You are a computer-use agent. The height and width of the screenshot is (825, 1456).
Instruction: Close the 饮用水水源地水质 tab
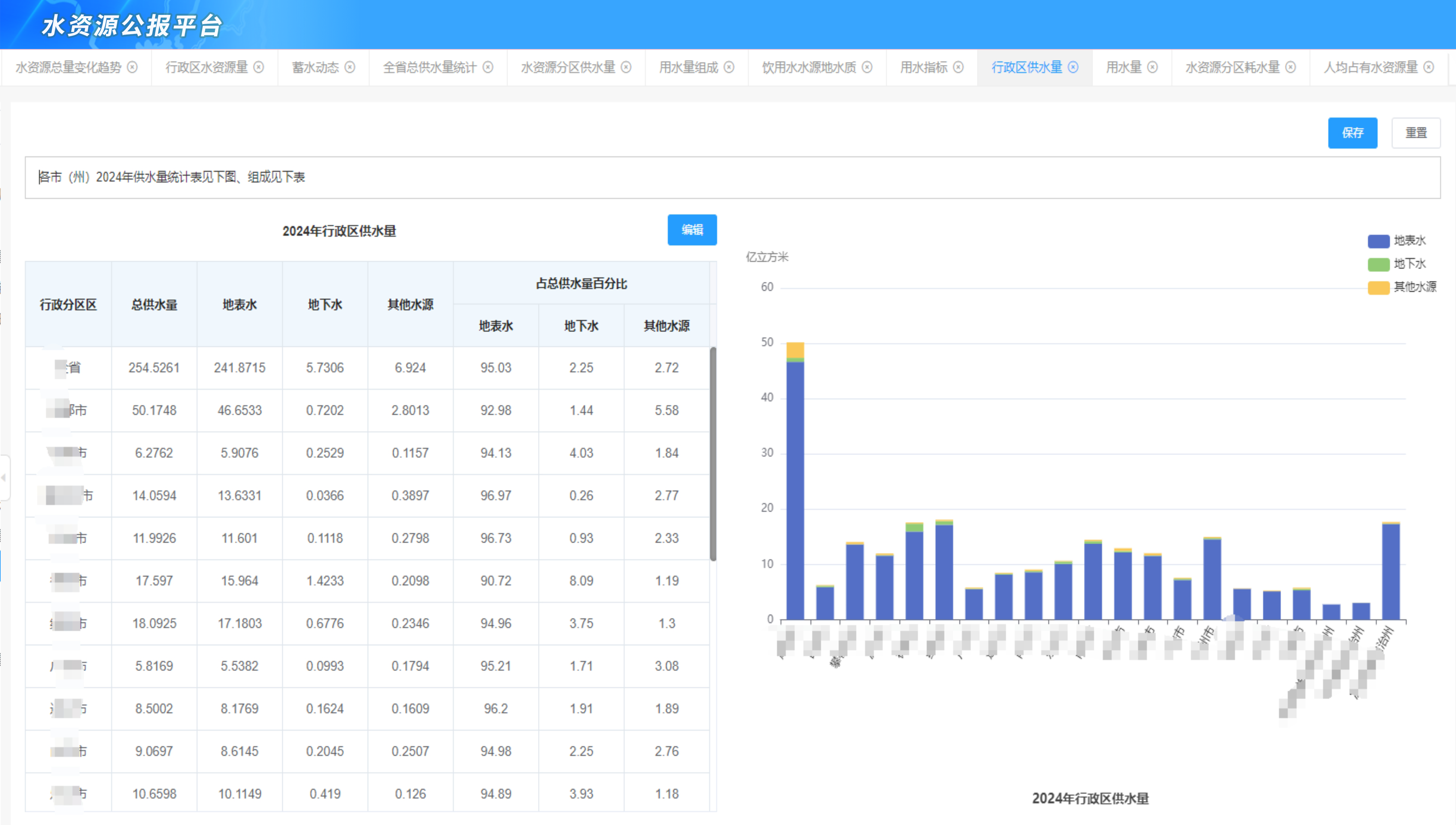(x=867, y=67)
